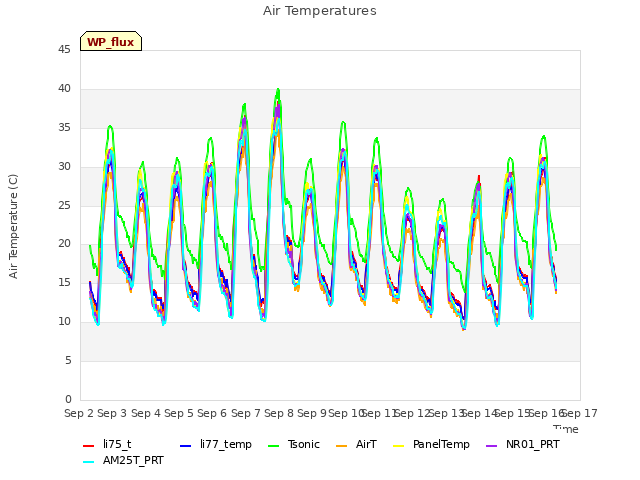The image size is (640, 480).
Task: Click the yellow PanelTemp legend color marker
Action: coord(398,446)
